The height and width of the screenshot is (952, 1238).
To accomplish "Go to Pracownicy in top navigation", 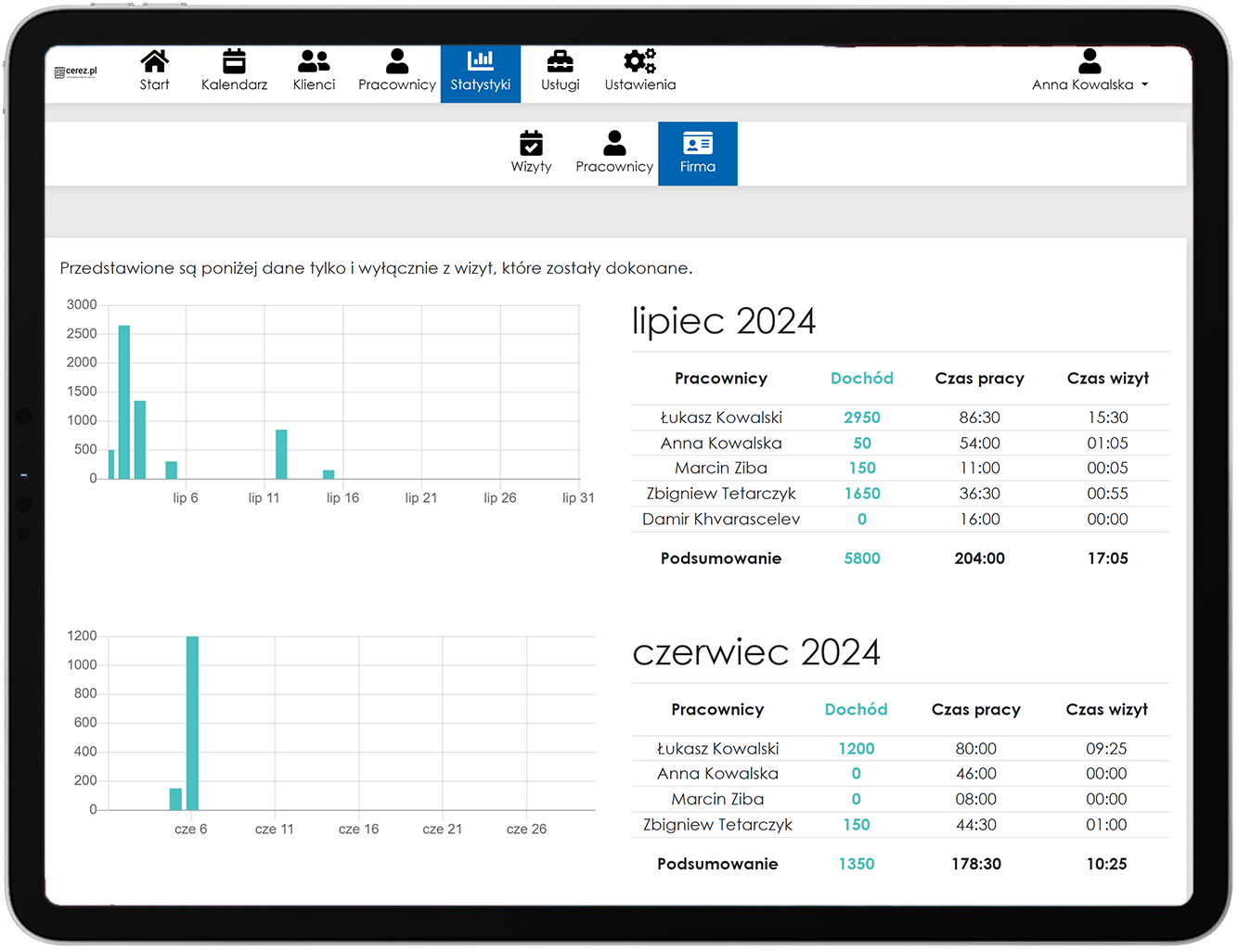I will 397,71.
